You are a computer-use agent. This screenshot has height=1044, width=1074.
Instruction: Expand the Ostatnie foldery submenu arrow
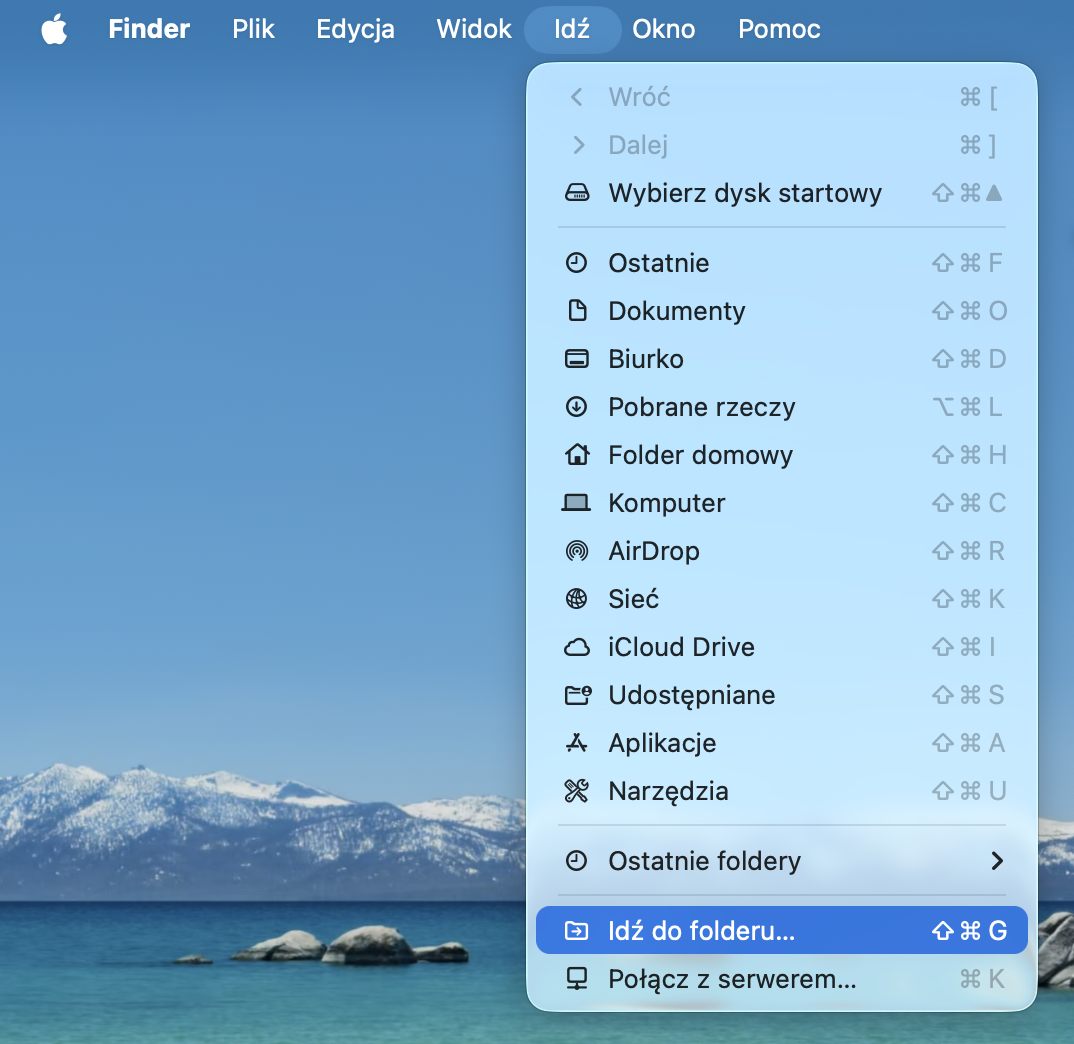997,860
